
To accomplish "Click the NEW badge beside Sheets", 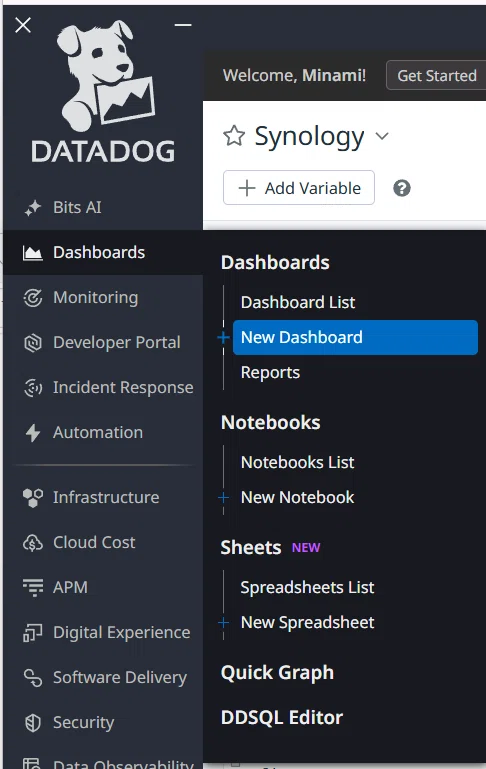I will pyautogui.click(x=306, y=548).
